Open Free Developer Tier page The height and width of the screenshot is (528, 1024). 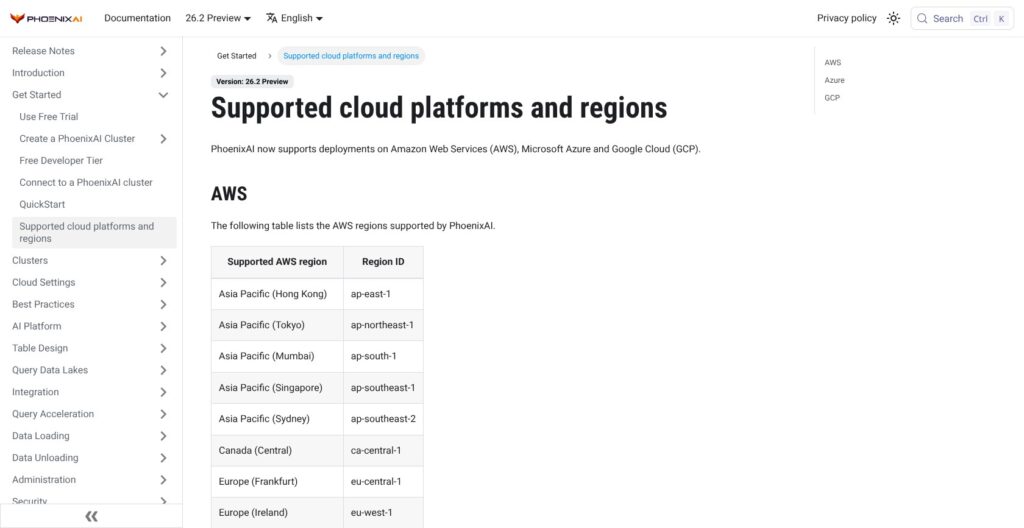[61, 160]
